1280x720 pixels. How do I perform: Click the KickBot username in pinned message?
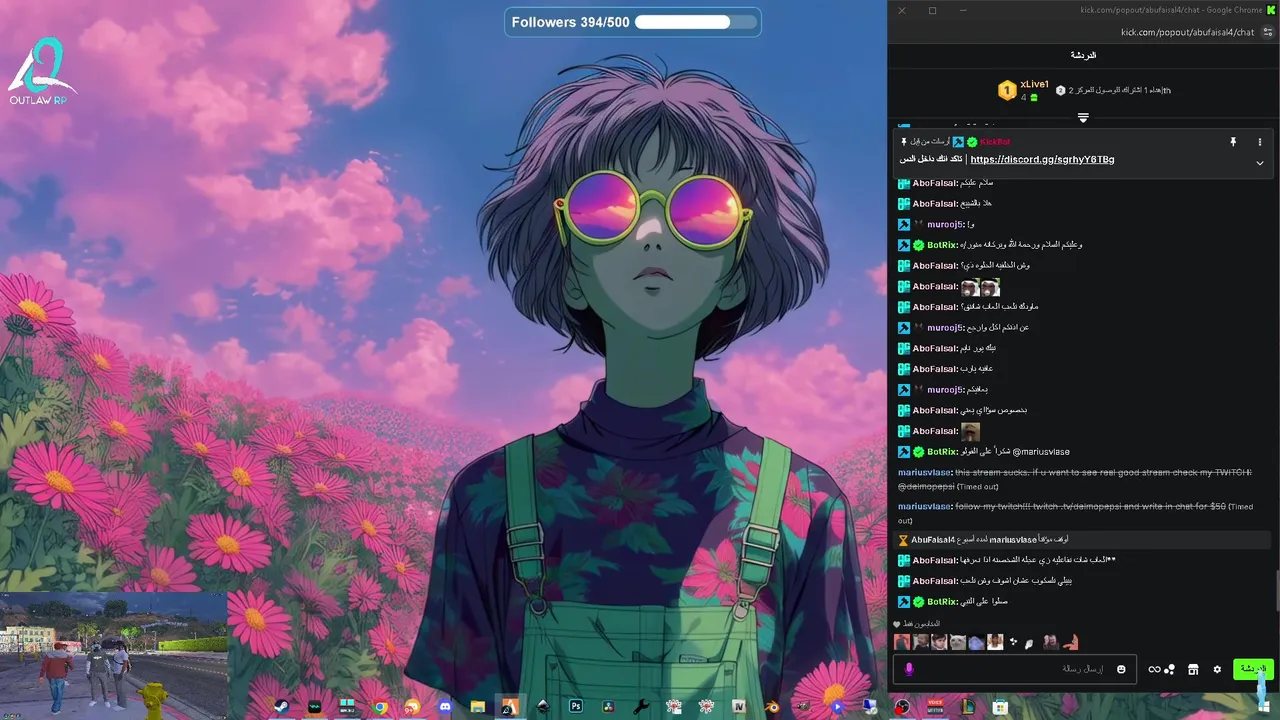coord(994,142)
